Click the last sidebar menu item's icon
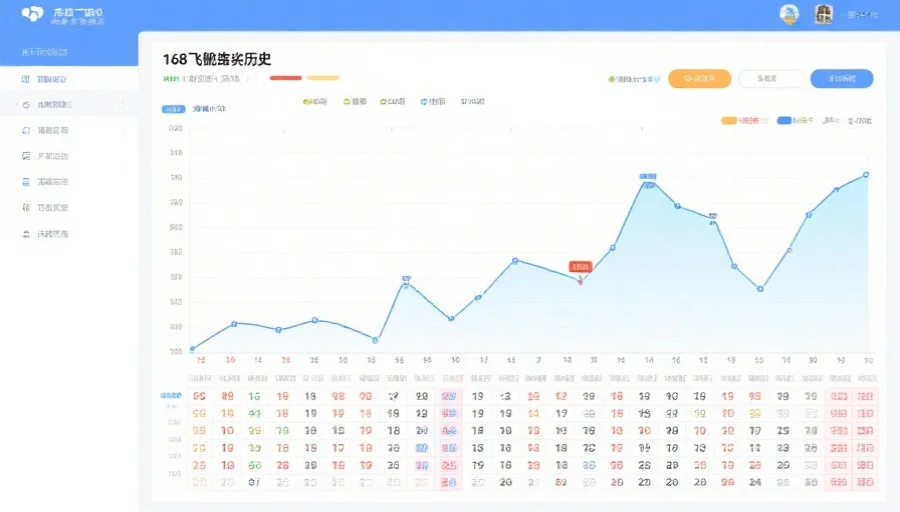The height and width of the screenshot is (512, 900). coord(26,234)
